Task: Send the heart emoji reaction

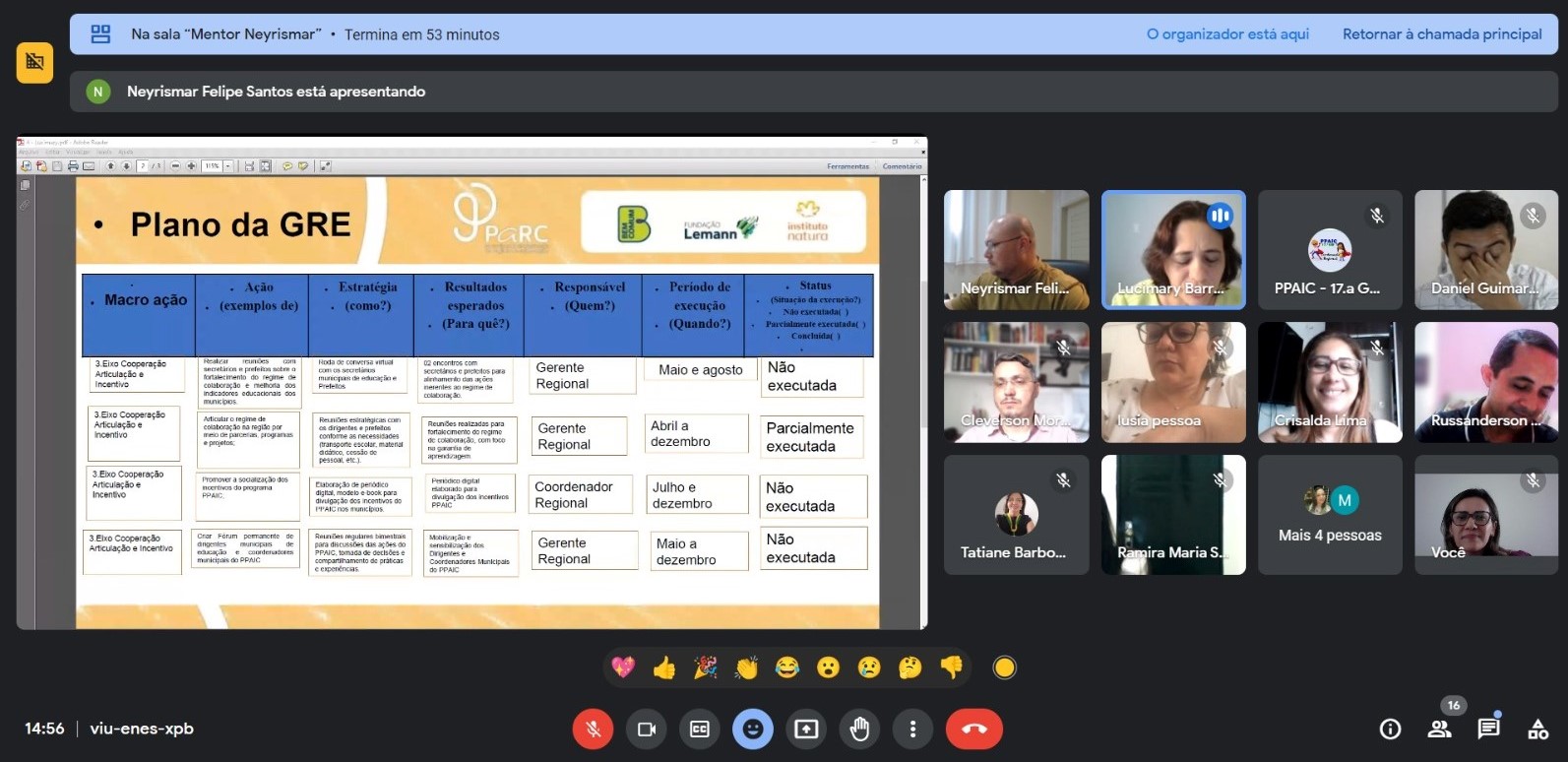Action: point(623,667)
